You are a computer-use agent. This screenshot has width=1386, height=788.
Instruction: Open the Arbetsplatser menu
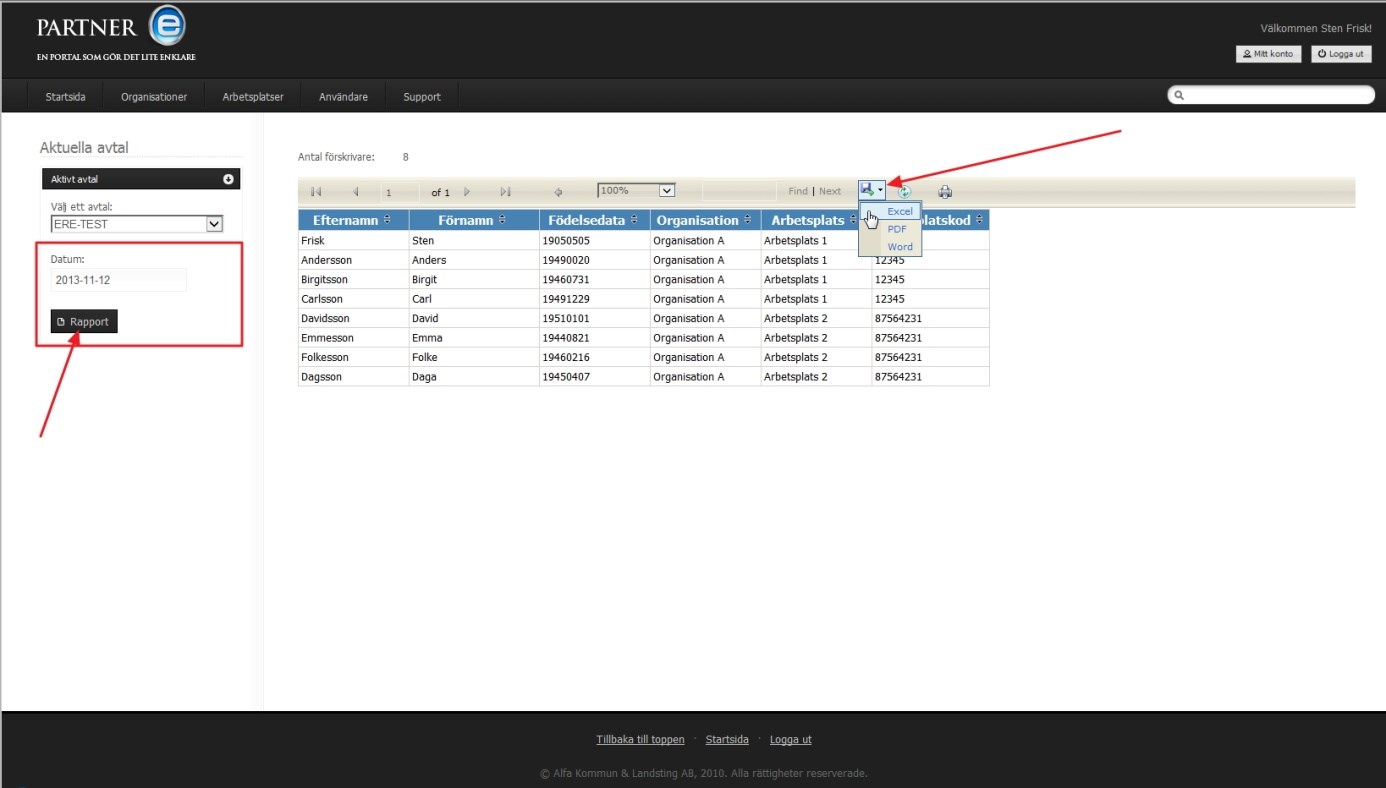pos(253,97)
